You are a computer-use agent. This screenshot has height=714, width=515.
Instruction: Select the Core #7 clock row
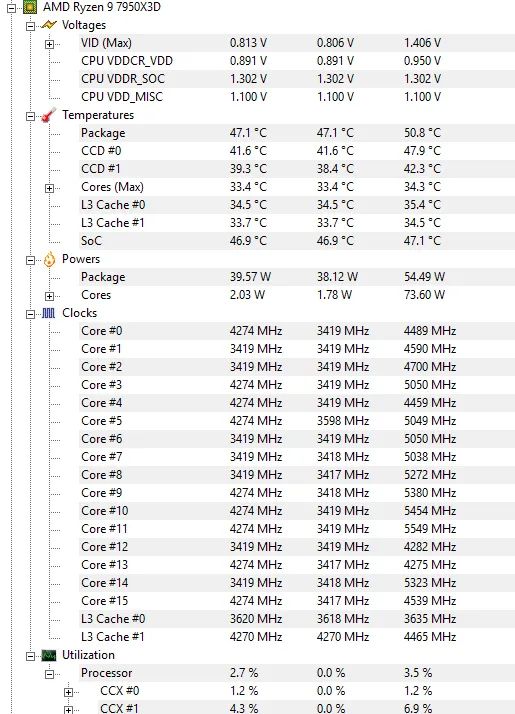click(297, 457)
